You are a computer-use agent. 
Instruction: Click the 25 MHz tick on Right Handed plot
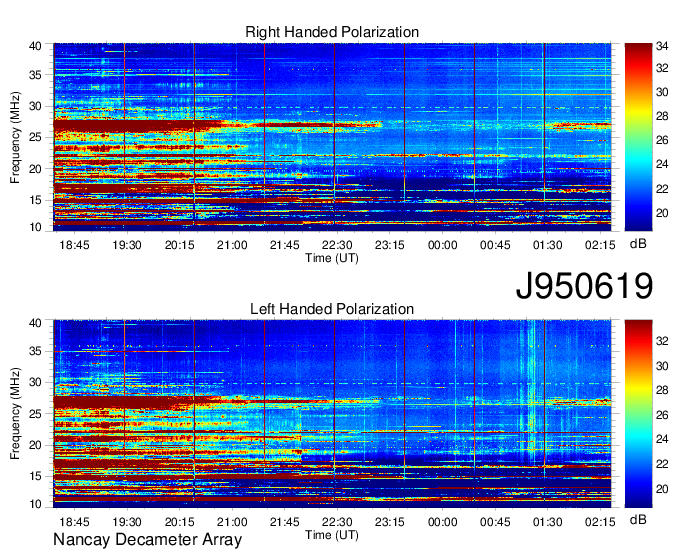pyautogui.click(x=35, y=137)
